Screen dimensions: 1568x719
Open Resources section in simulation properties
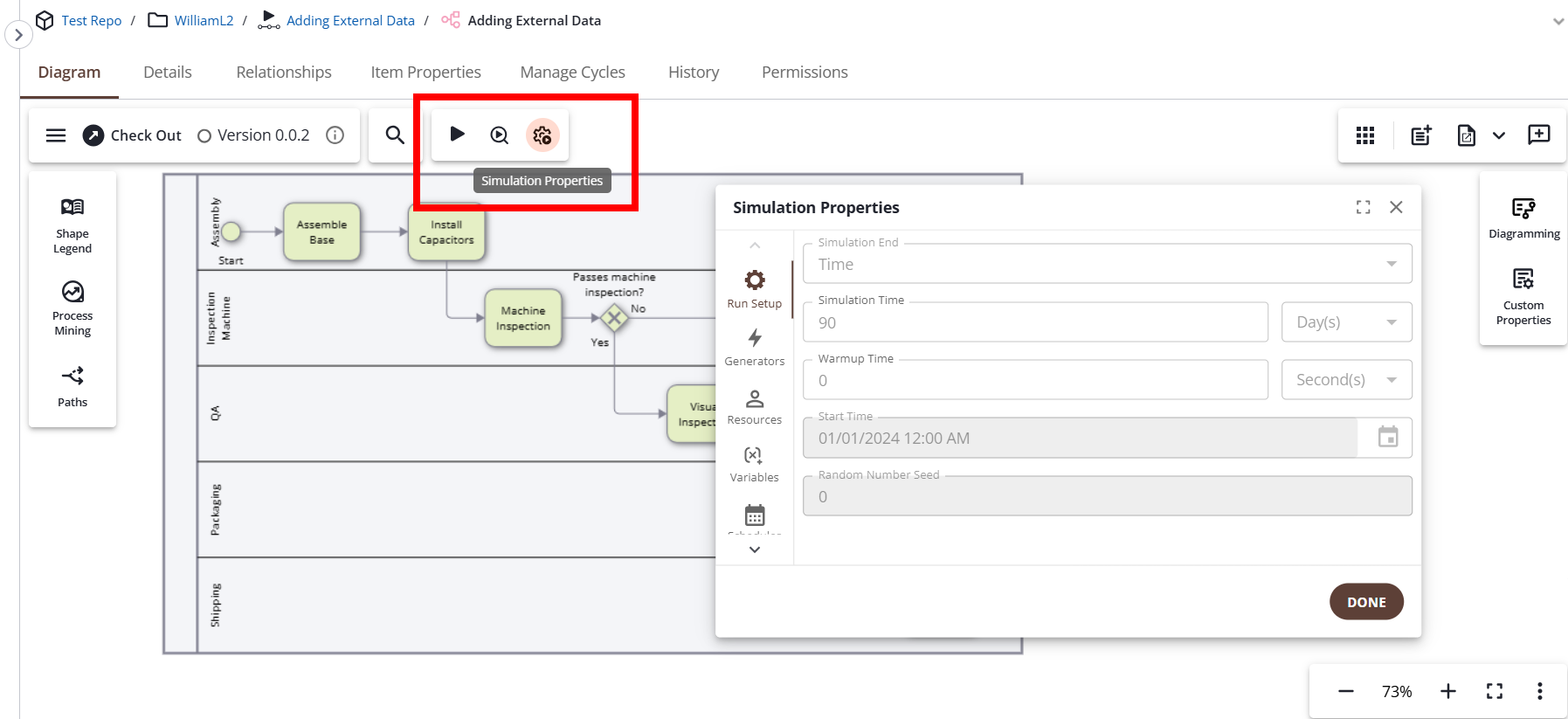point(755,407)
